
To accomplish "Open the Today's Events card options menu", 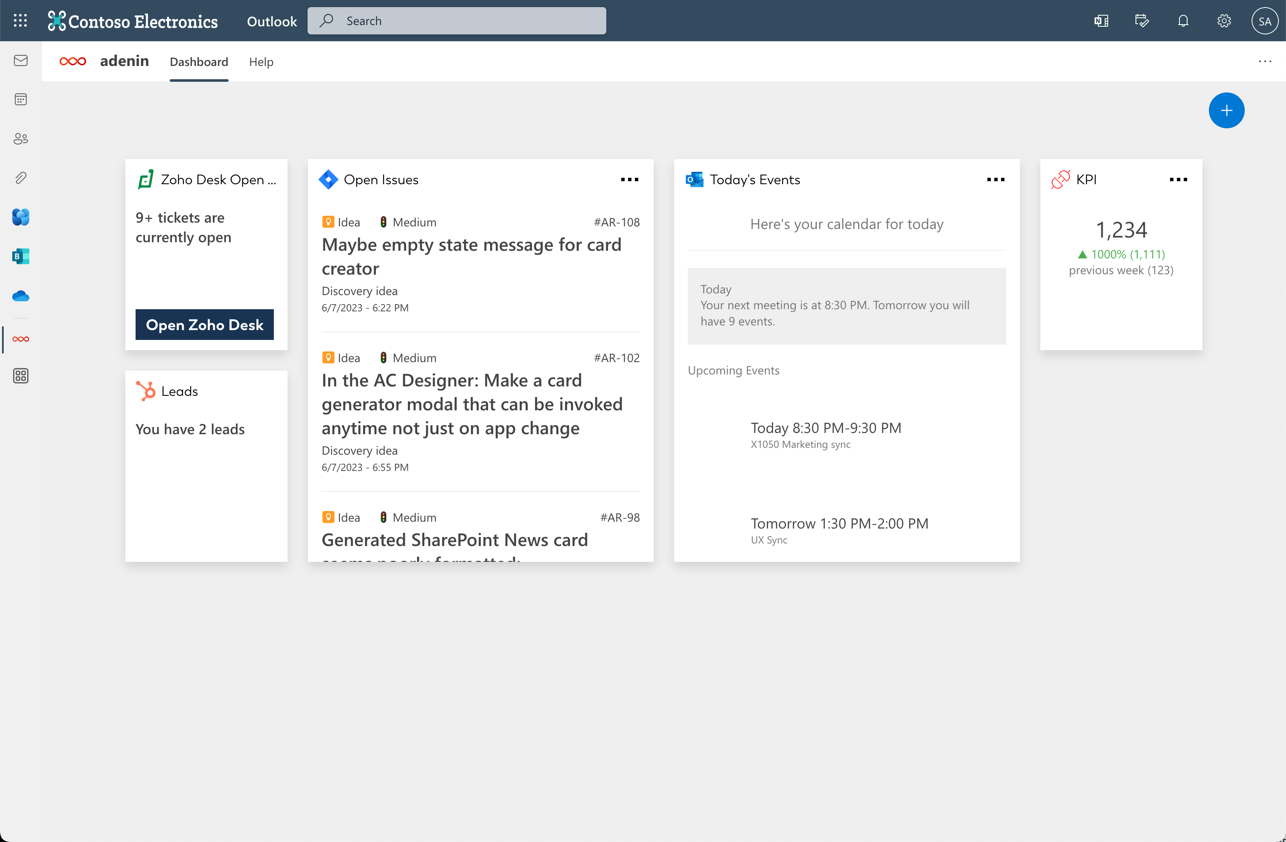I will pyautogui.click(x=996, y=180).
